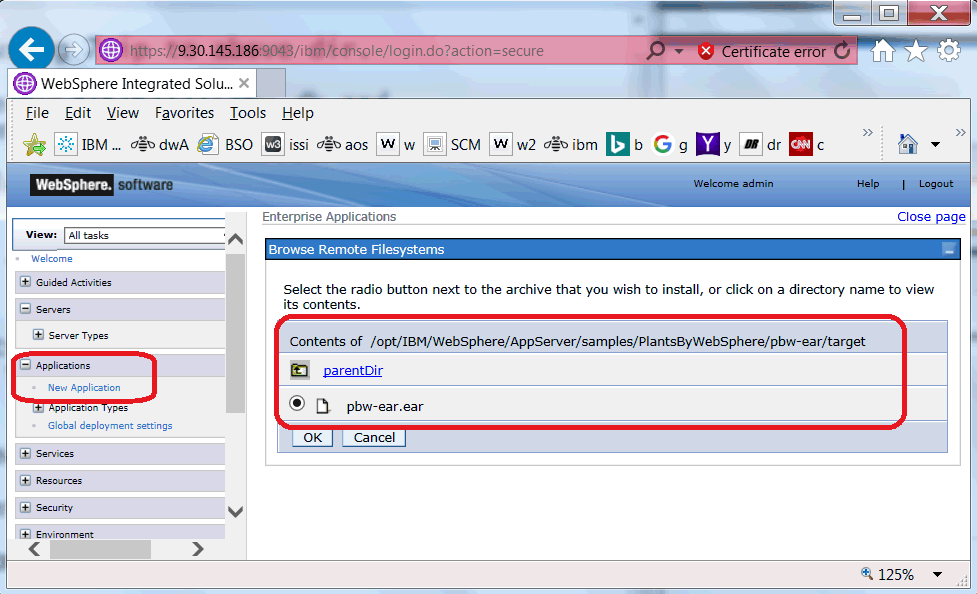This screenshot has width=977, height=594.
Task: Open the dr bookmark
Action: (x=760, y=145)
